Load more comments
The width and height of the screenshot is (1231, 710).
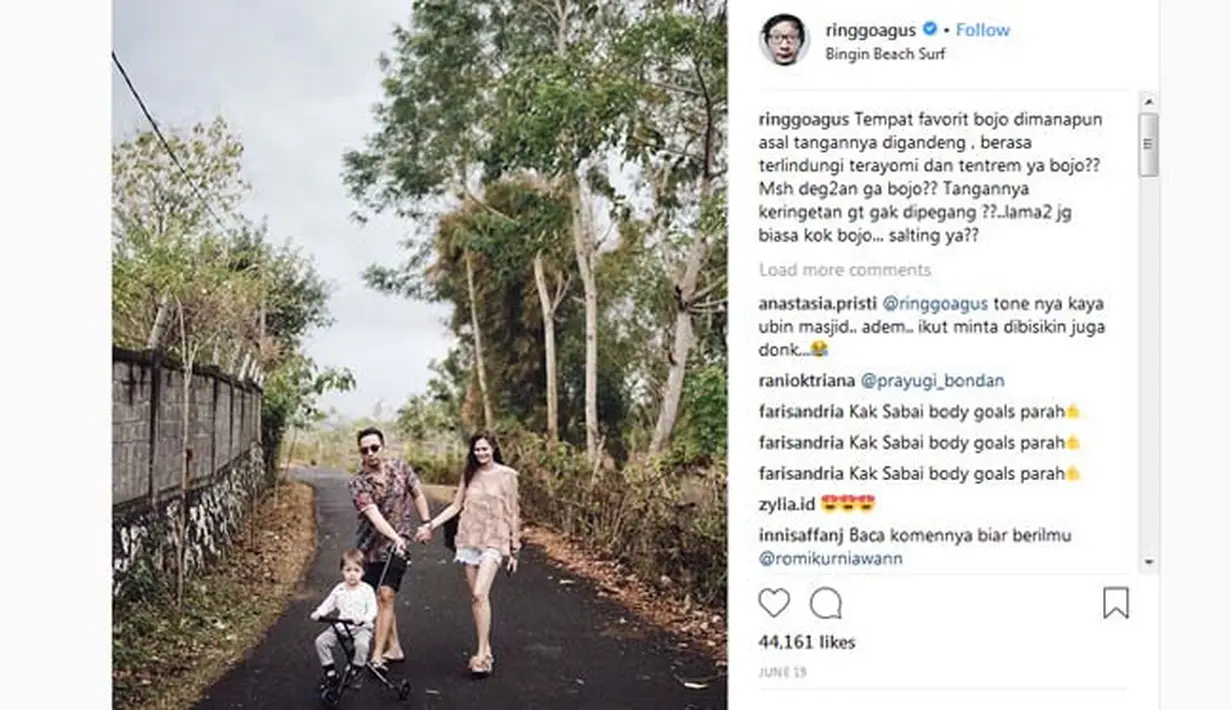tap(845, 270)
